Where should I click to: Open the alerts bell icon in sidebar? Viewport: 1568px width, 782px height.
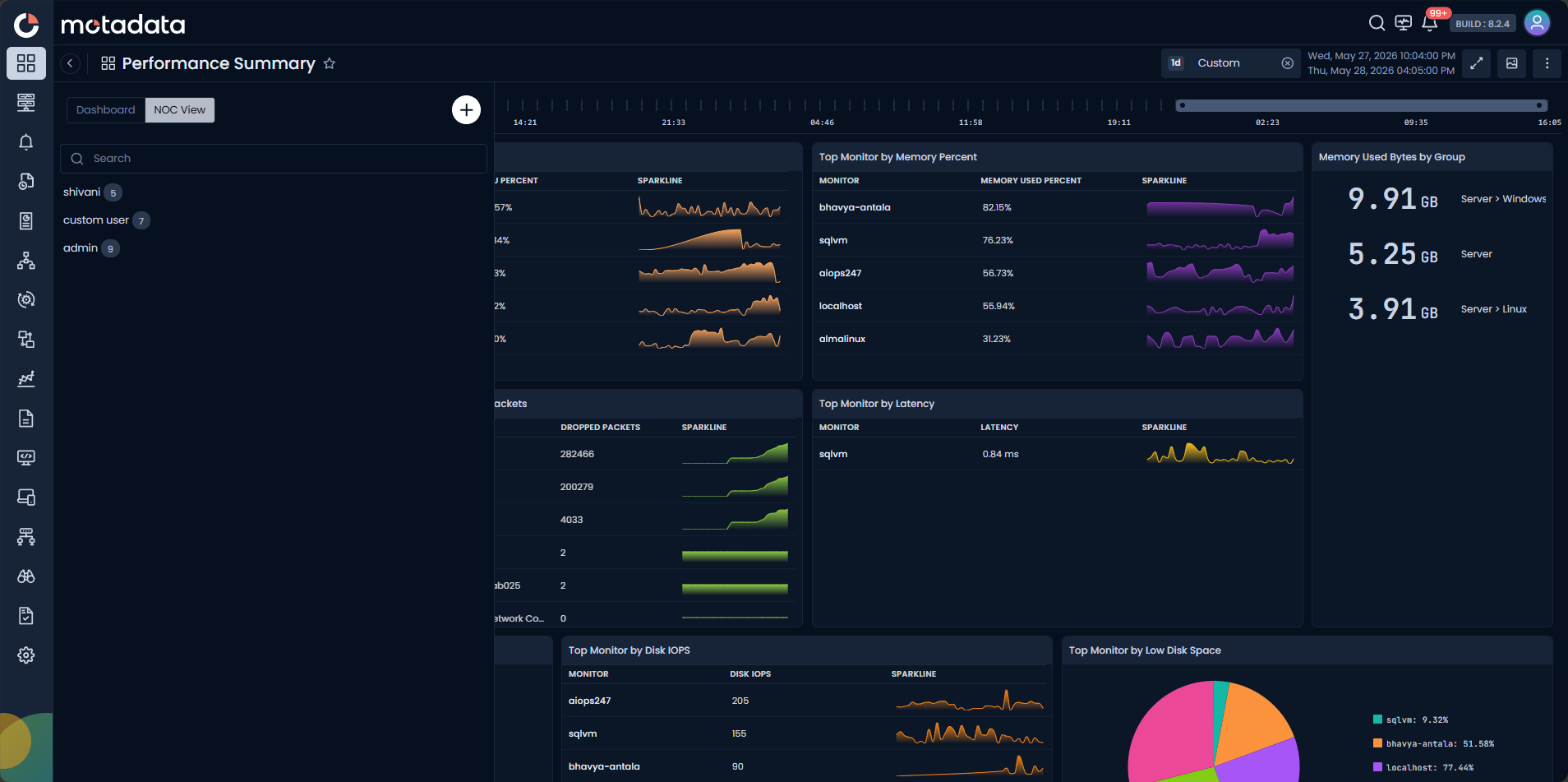[26, 142]
